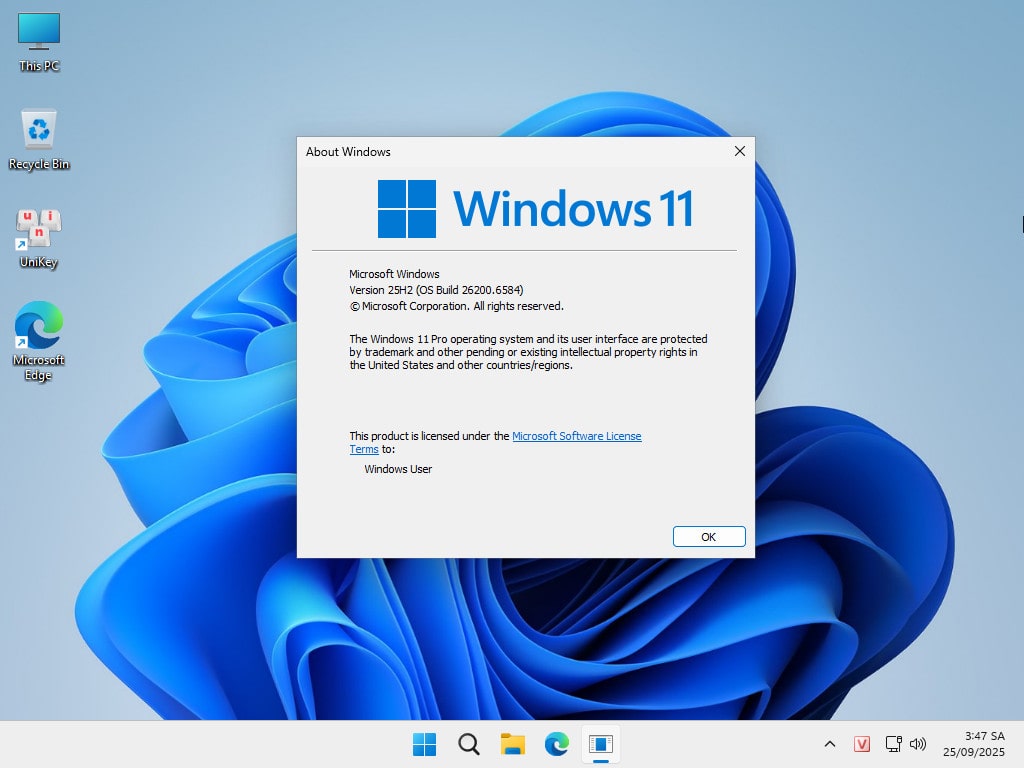Open the Start menu from taskbar
This screenshot has height=768, width=1024.
424,744
